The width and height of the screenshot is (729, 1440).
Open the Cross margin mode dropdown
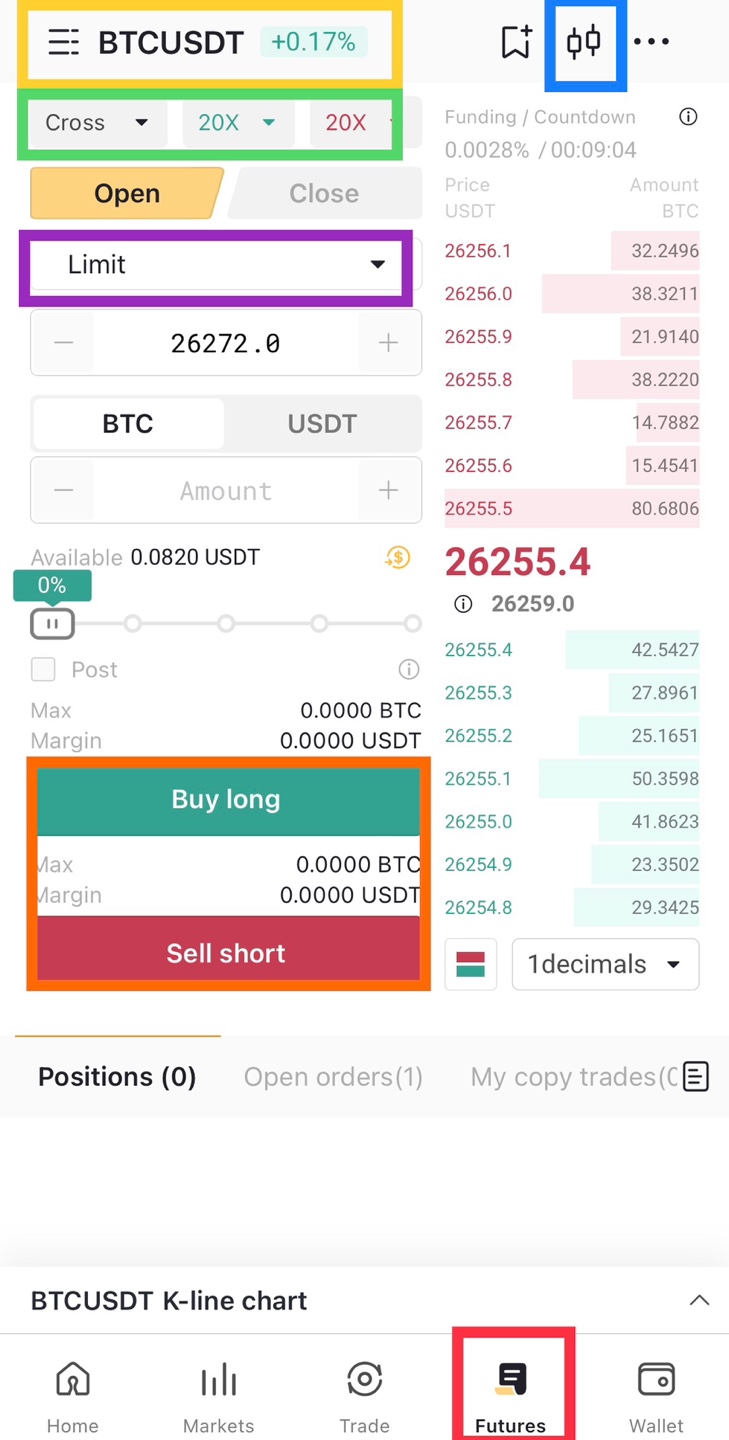tap(96, 123)
